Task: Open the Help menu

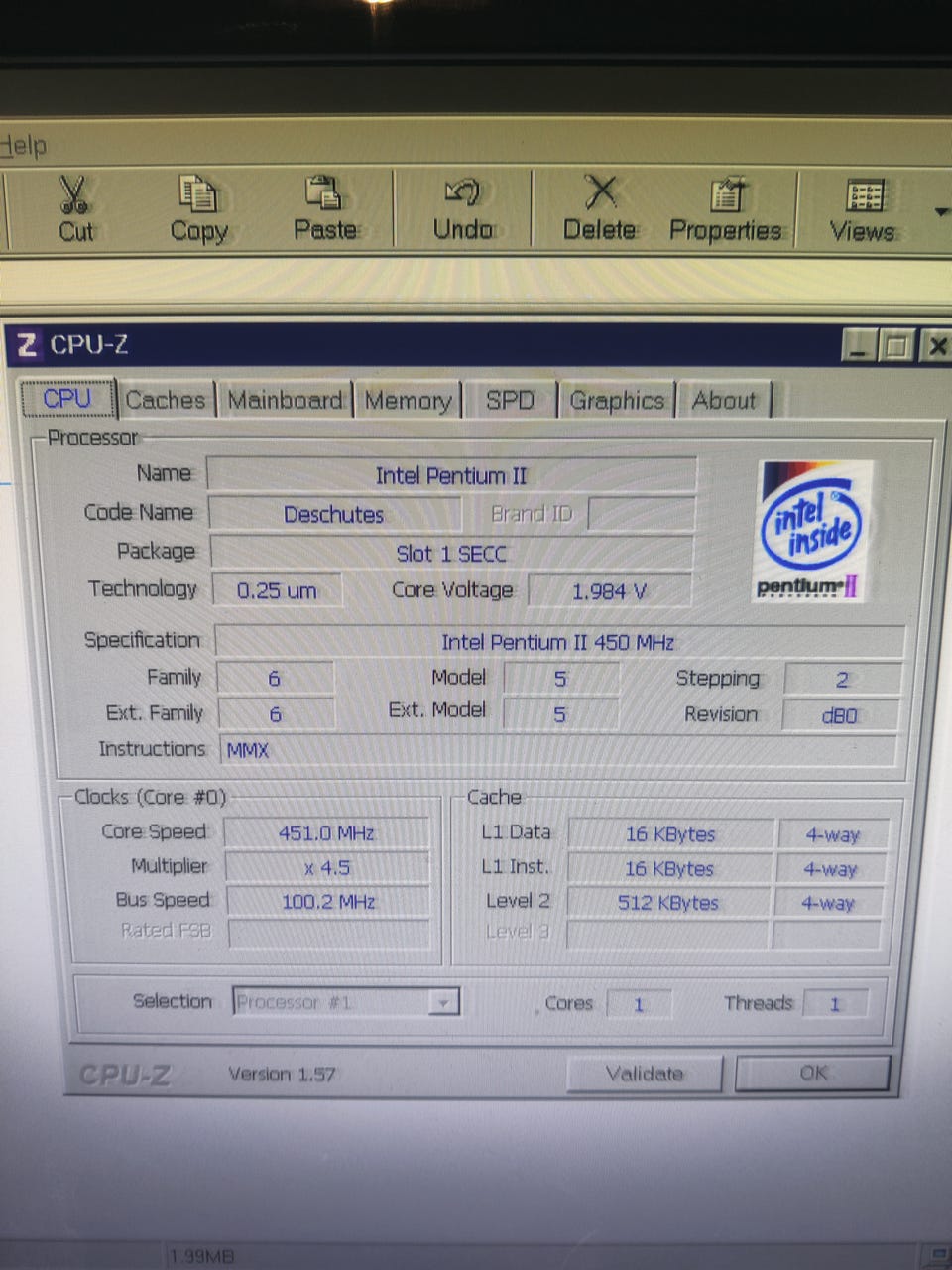Action: click(23, 146)
